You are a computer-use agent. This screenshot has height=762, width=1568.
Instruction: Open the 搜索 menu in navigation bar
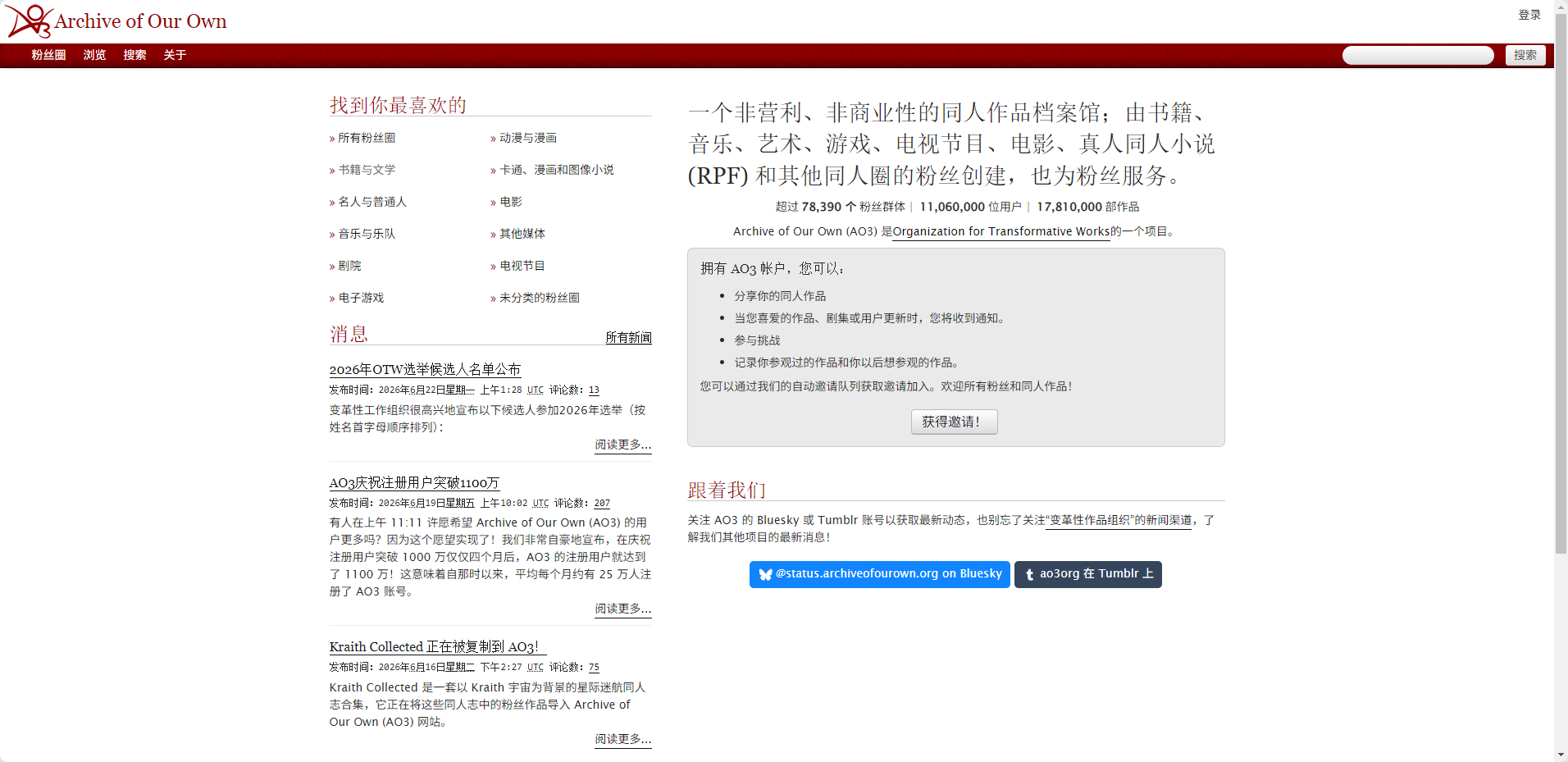click(134, 55)
